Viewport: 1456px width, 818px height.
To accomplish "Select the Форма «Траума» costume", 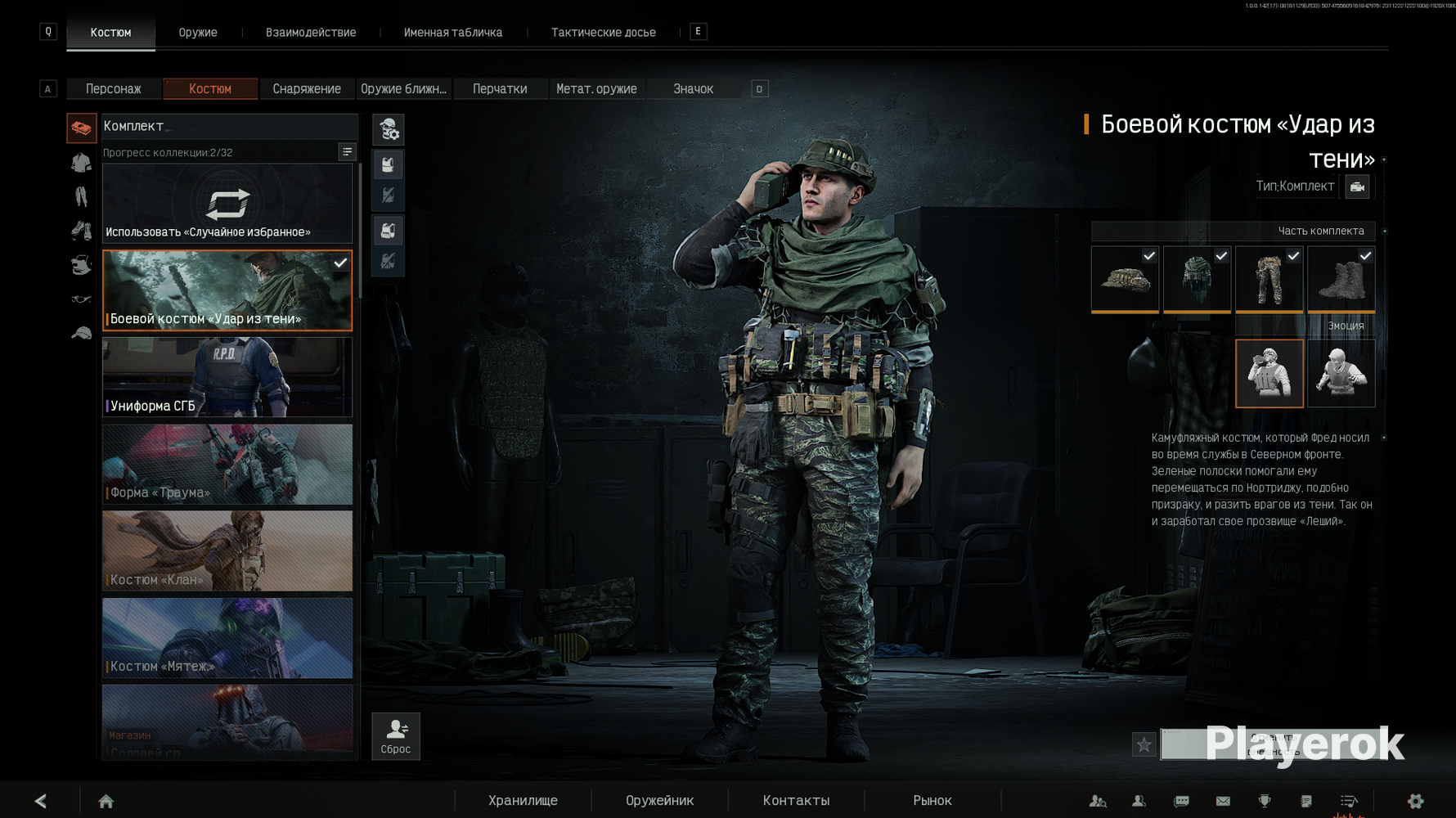I will tap(227, 464).
